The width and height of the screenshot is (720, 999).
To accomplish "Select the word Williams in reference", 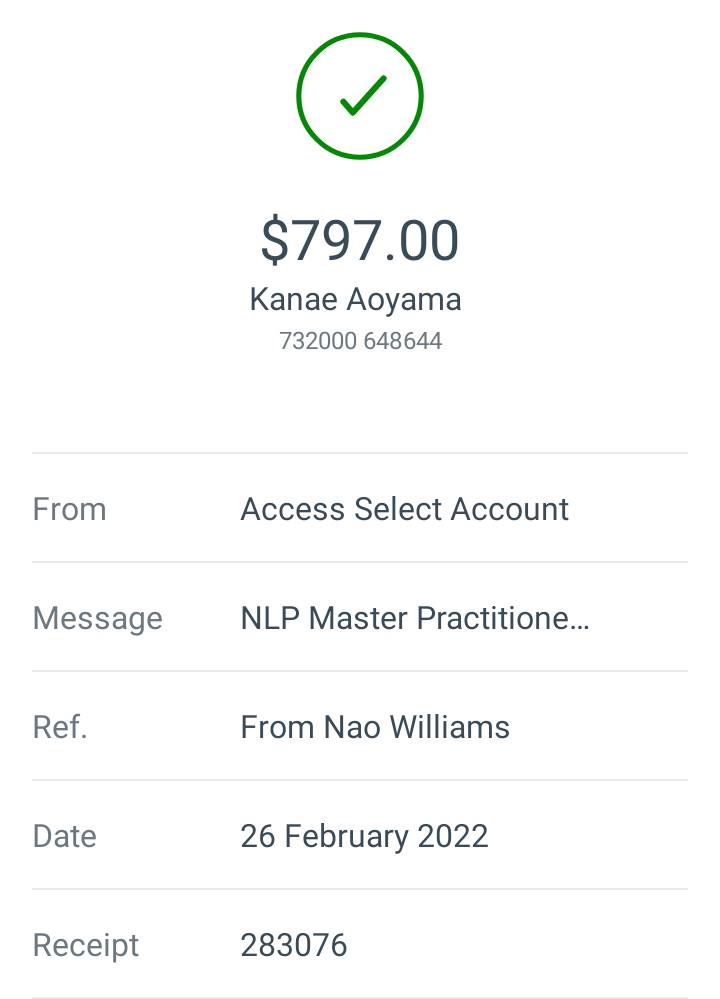I will [450, 727].
